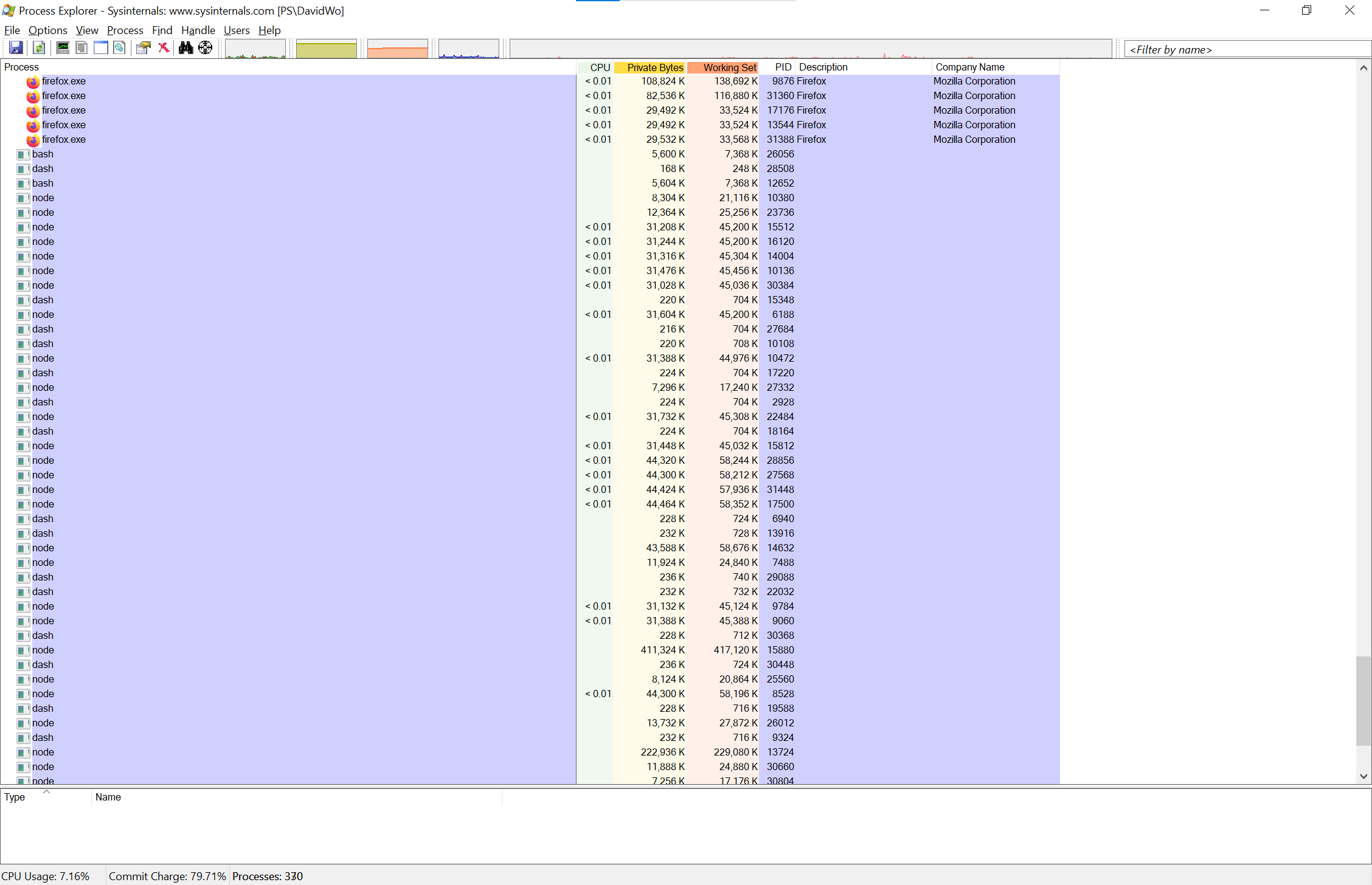
Task: Select the node row using 222,936 K
Action: (530, 752)
